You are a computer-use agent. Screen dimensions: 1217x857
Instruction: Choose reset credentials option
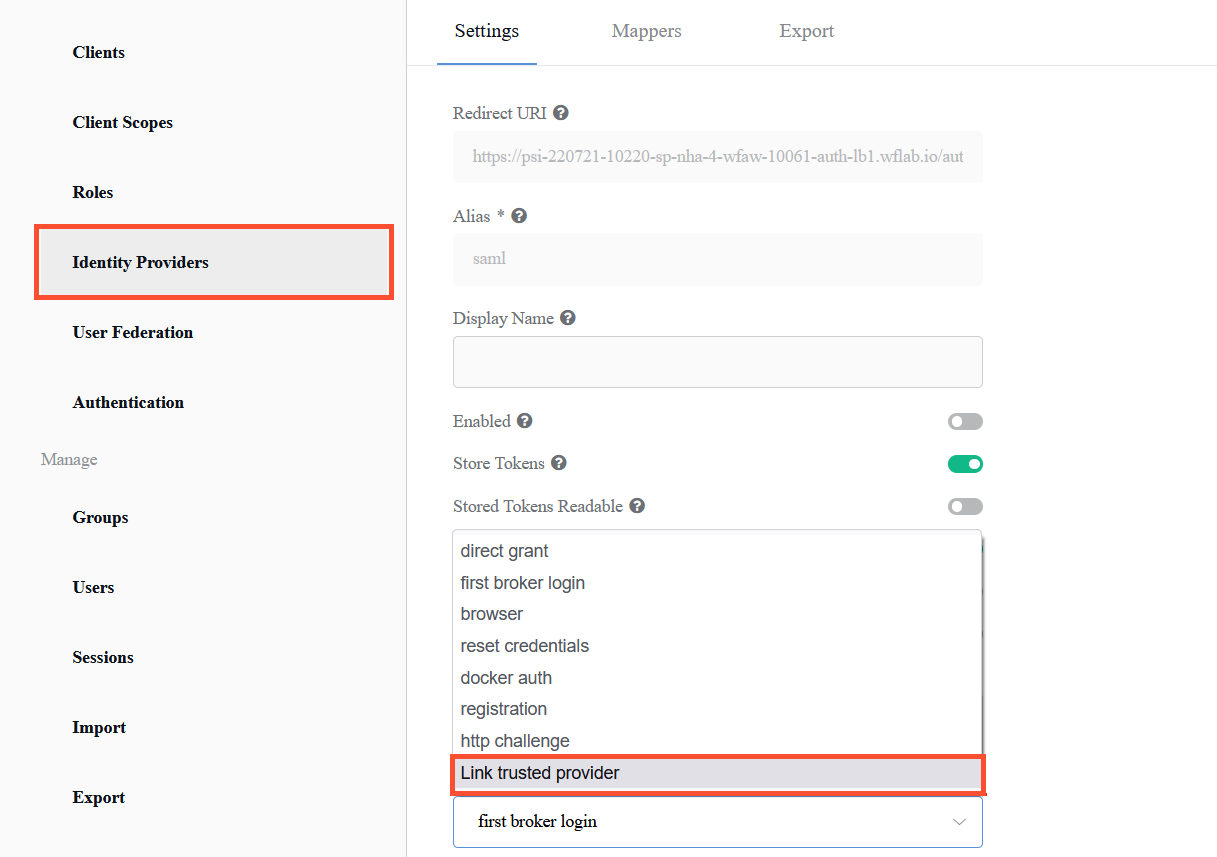[717, 646]
